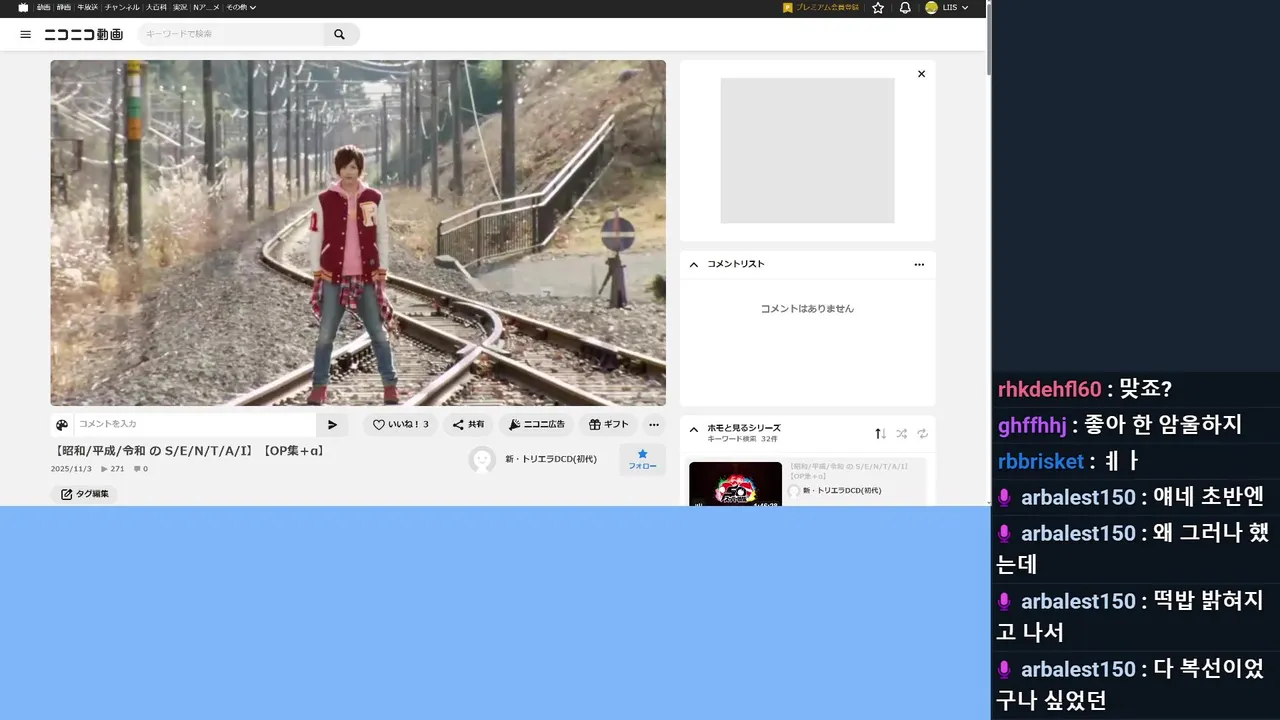This screenshot has height=720, width=1280.
Task: Click the uploader name in the playlist item
Action: 843,490
